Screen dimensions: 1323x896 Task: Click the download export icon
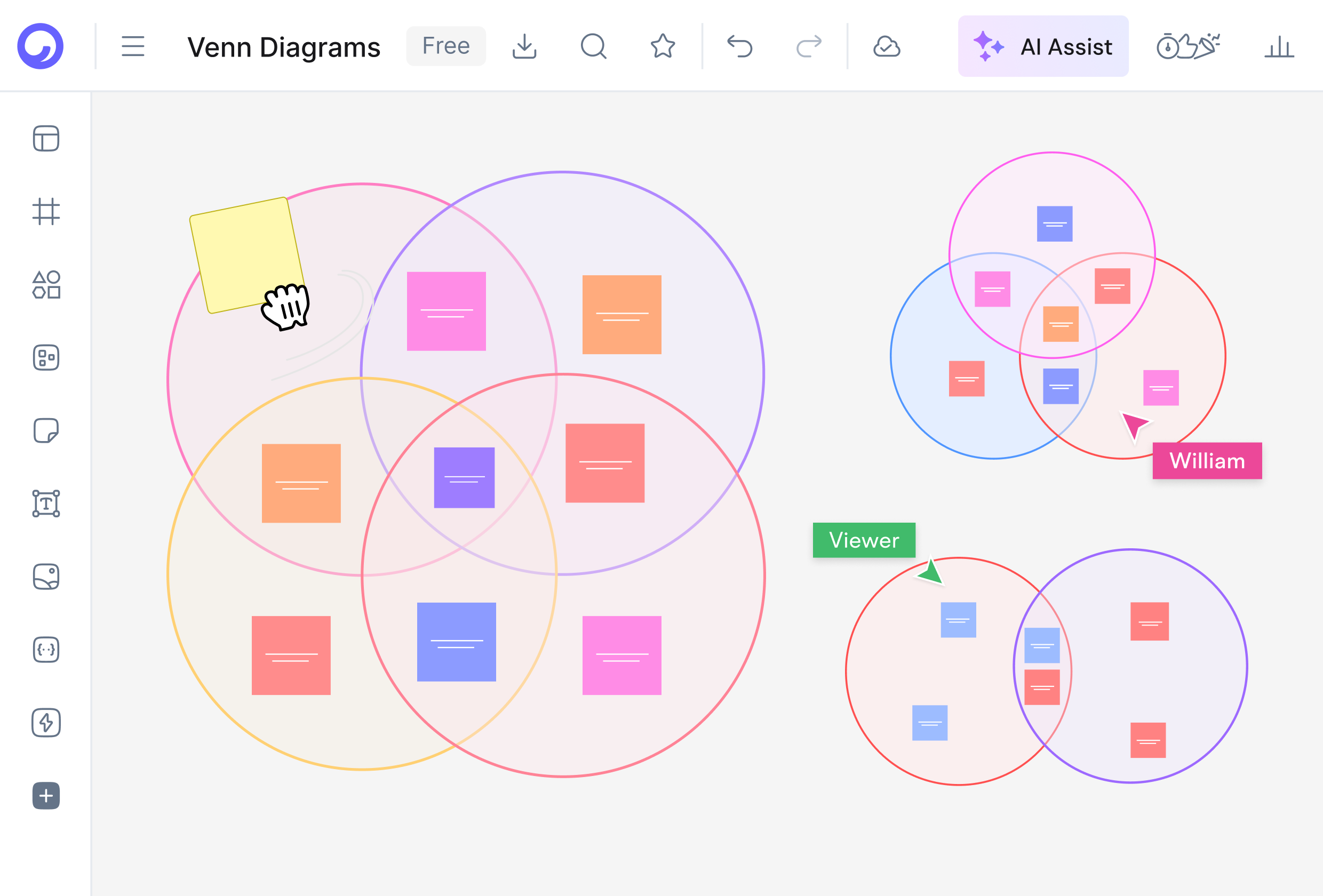(x=524, y=46)
